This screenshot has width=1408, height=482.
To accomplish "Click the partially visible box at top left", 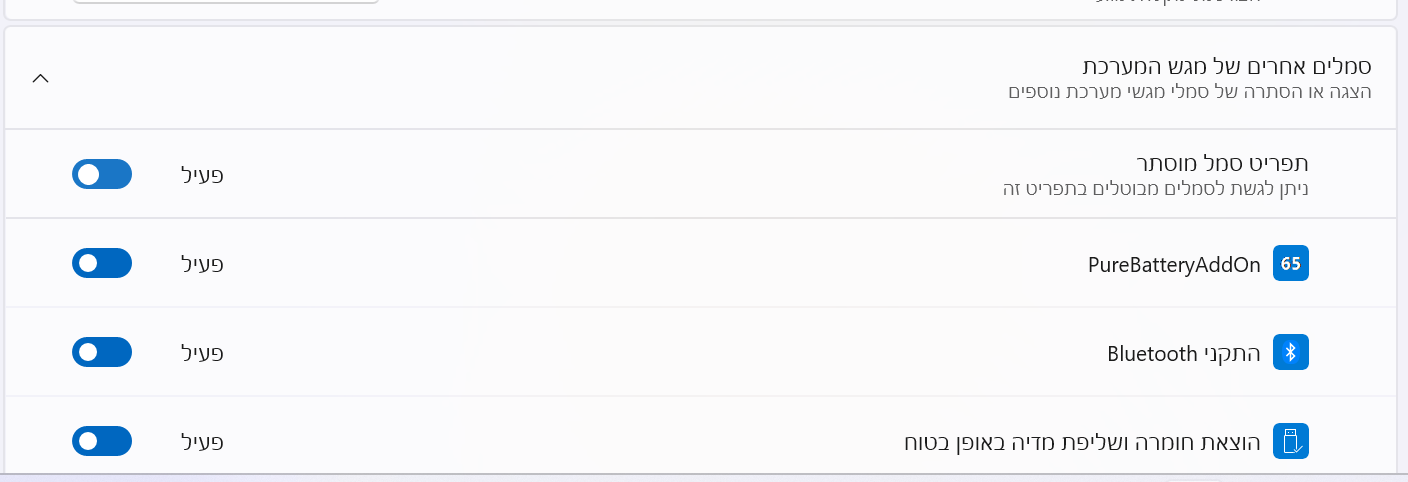I will point(226,2).
